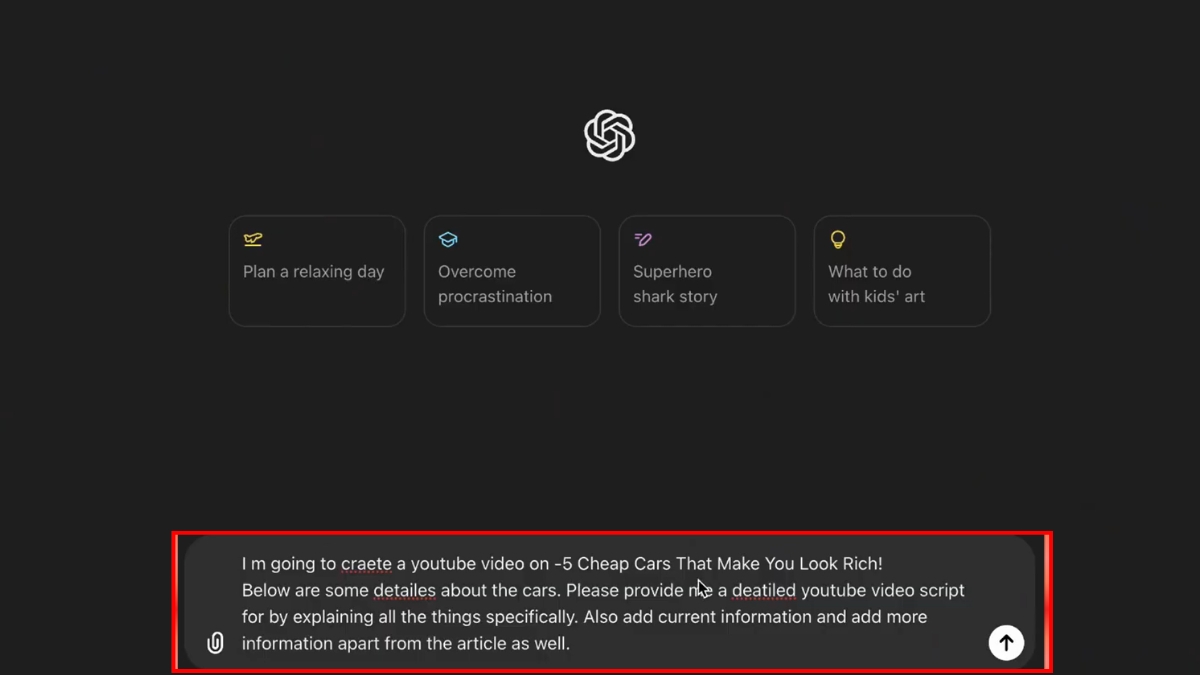Click the word "Rich!" in the message box
This screenshot has height=675, width=1200.
860,564
